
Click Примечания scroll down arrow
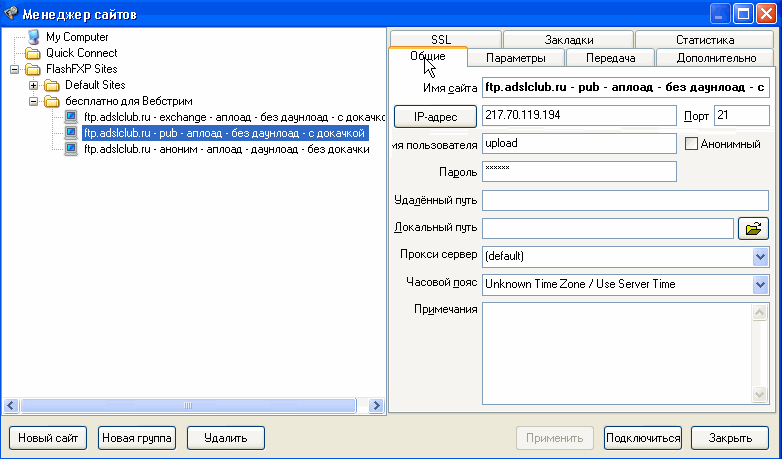coord(760,394)
